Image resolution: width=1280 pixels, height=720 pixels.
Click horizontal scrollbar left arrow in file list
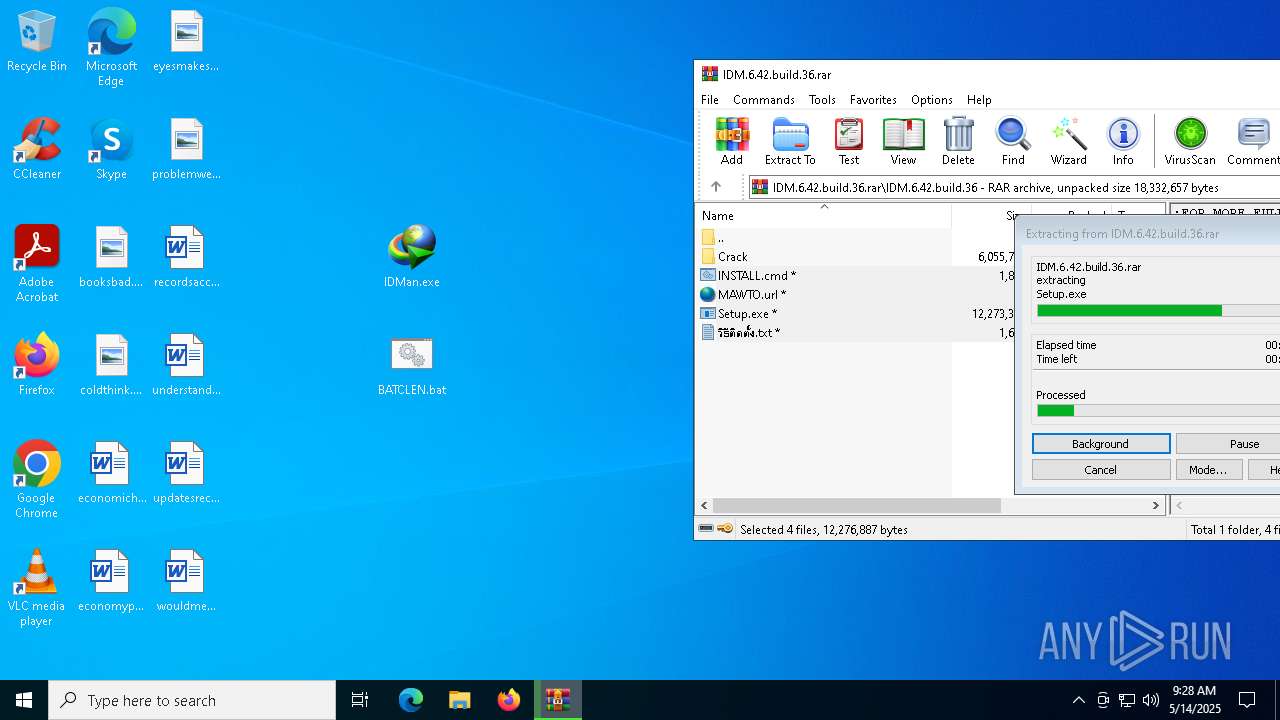click(704, 506)
